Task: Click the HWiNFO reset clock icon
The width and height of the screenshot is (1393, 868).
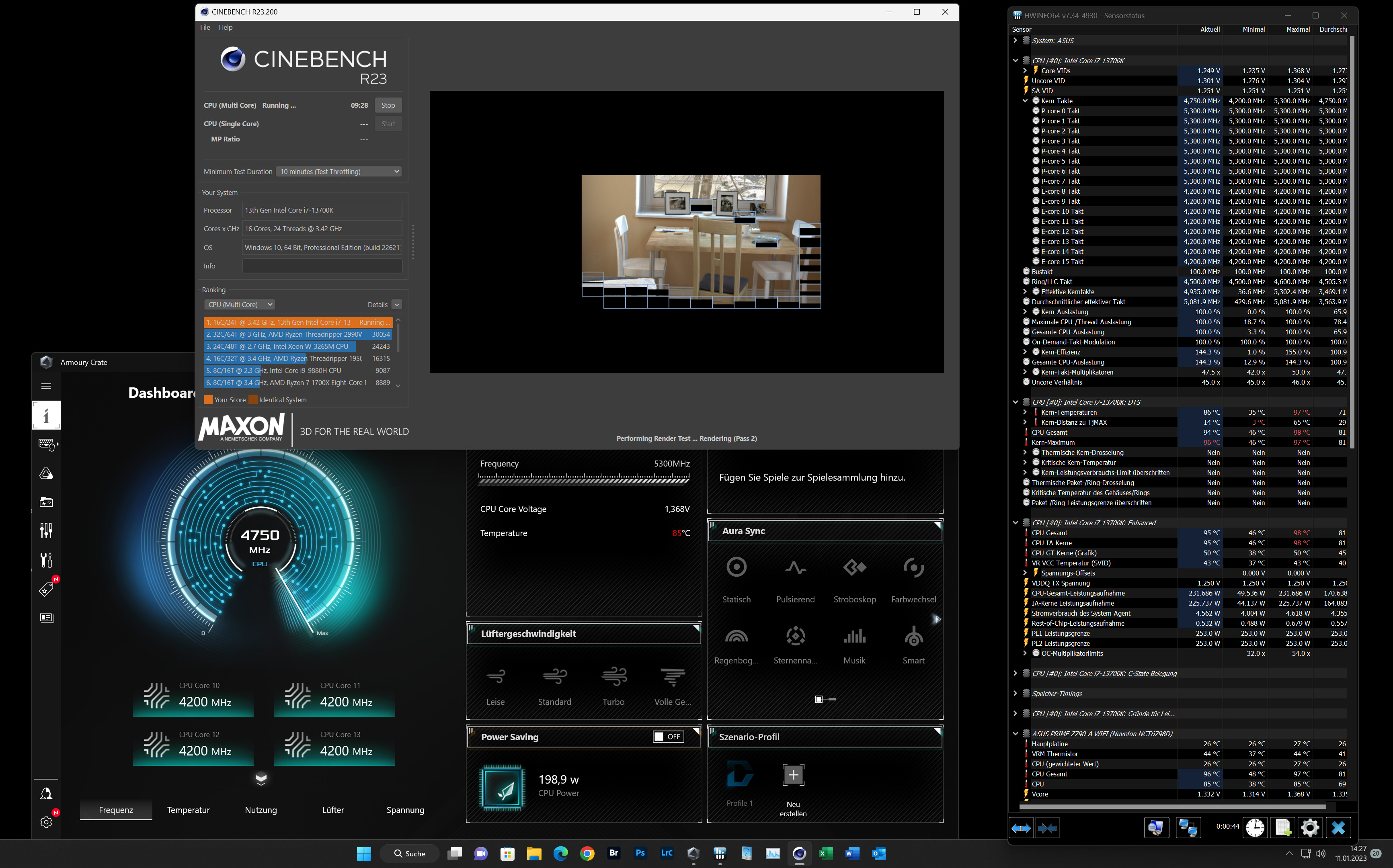Action: click(1255, 827)
